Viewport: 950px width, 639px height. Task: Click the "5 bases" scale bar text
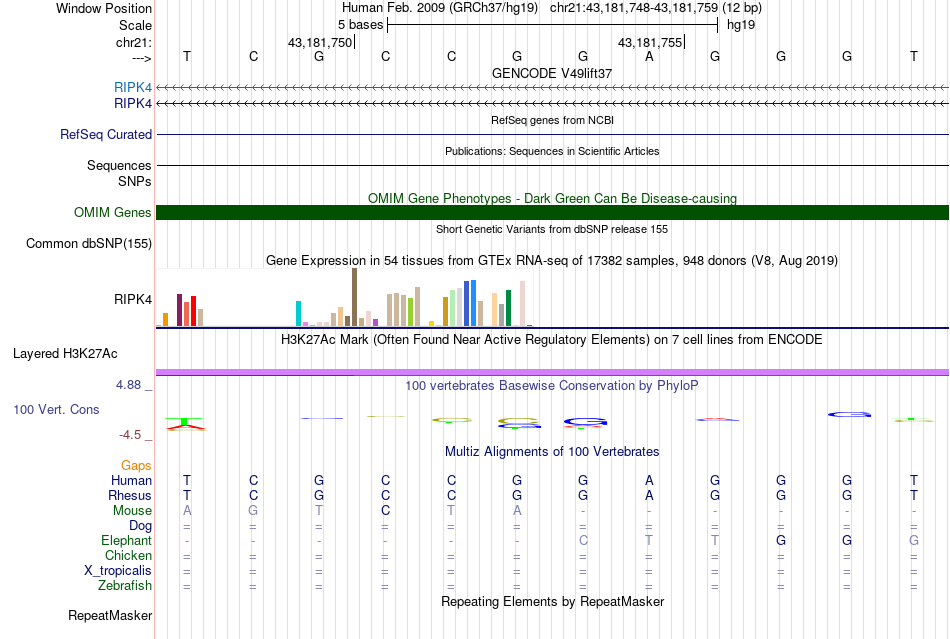point(360,25)
